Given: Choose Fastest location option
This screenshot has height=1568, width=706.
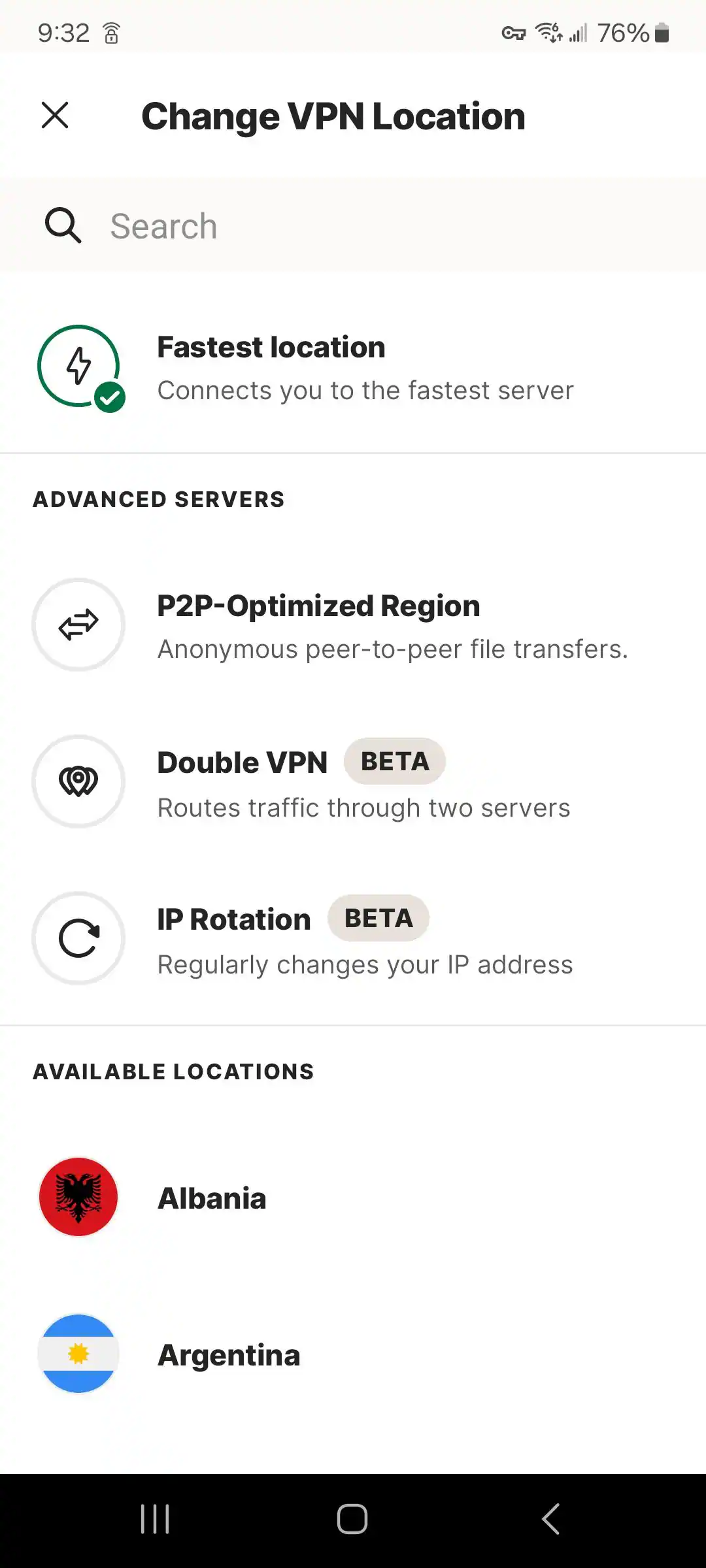Looking at the screenshot, I should (365, 367).
